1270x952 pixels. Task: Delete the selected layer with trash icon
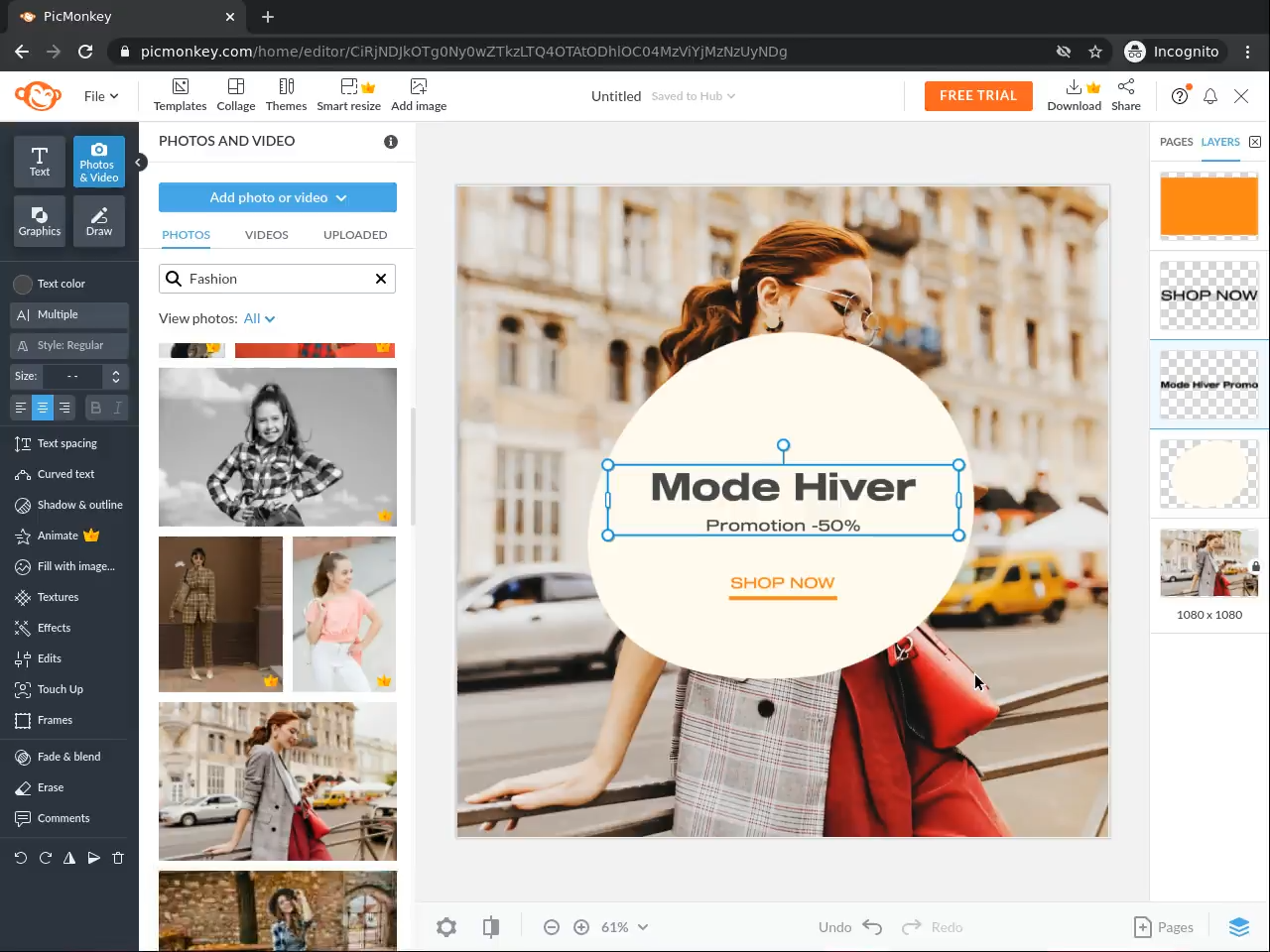coord(118,858)
